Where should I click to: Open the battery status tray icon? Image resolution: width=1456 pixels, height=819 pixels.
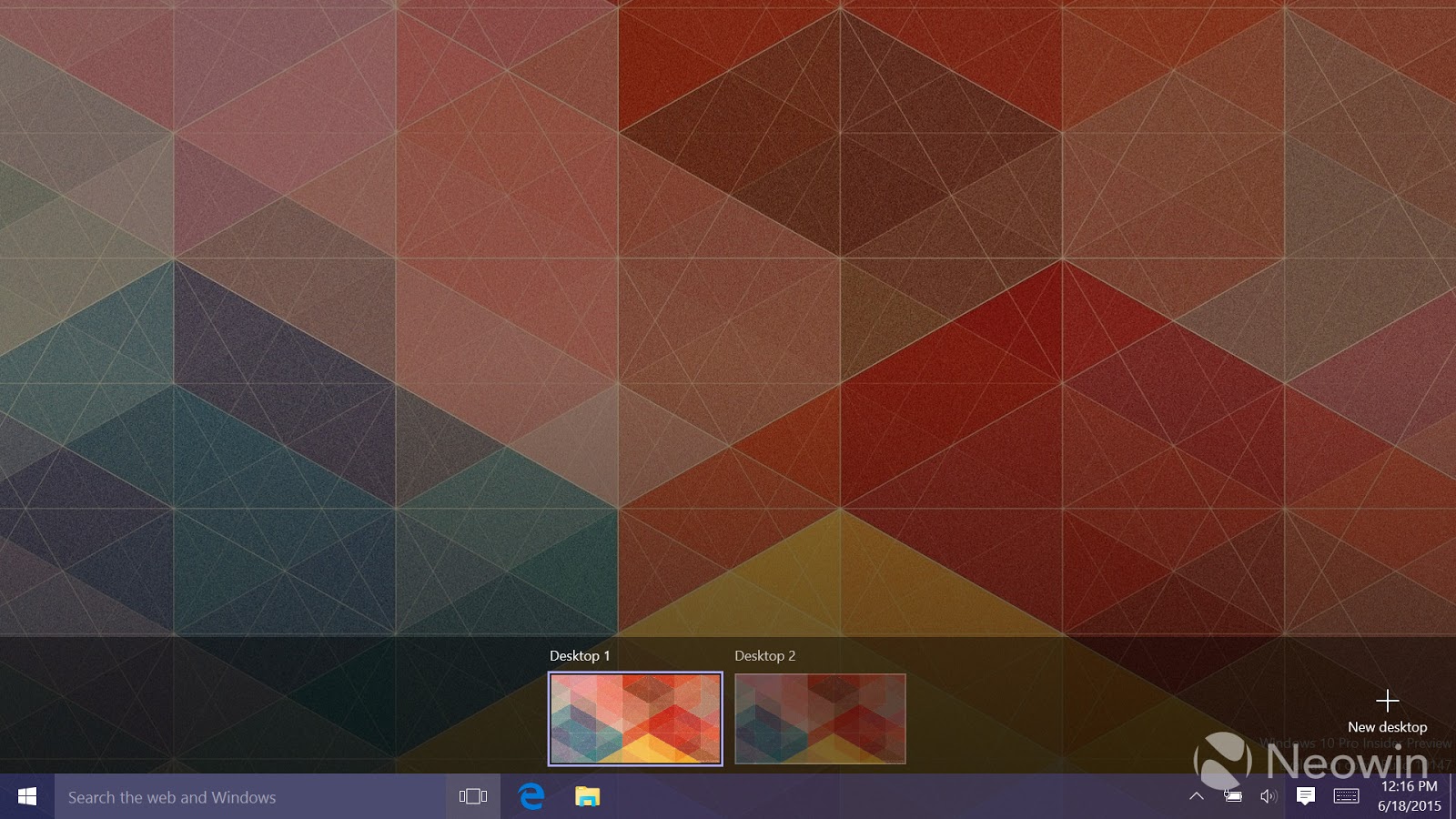tap(1232, 796)
